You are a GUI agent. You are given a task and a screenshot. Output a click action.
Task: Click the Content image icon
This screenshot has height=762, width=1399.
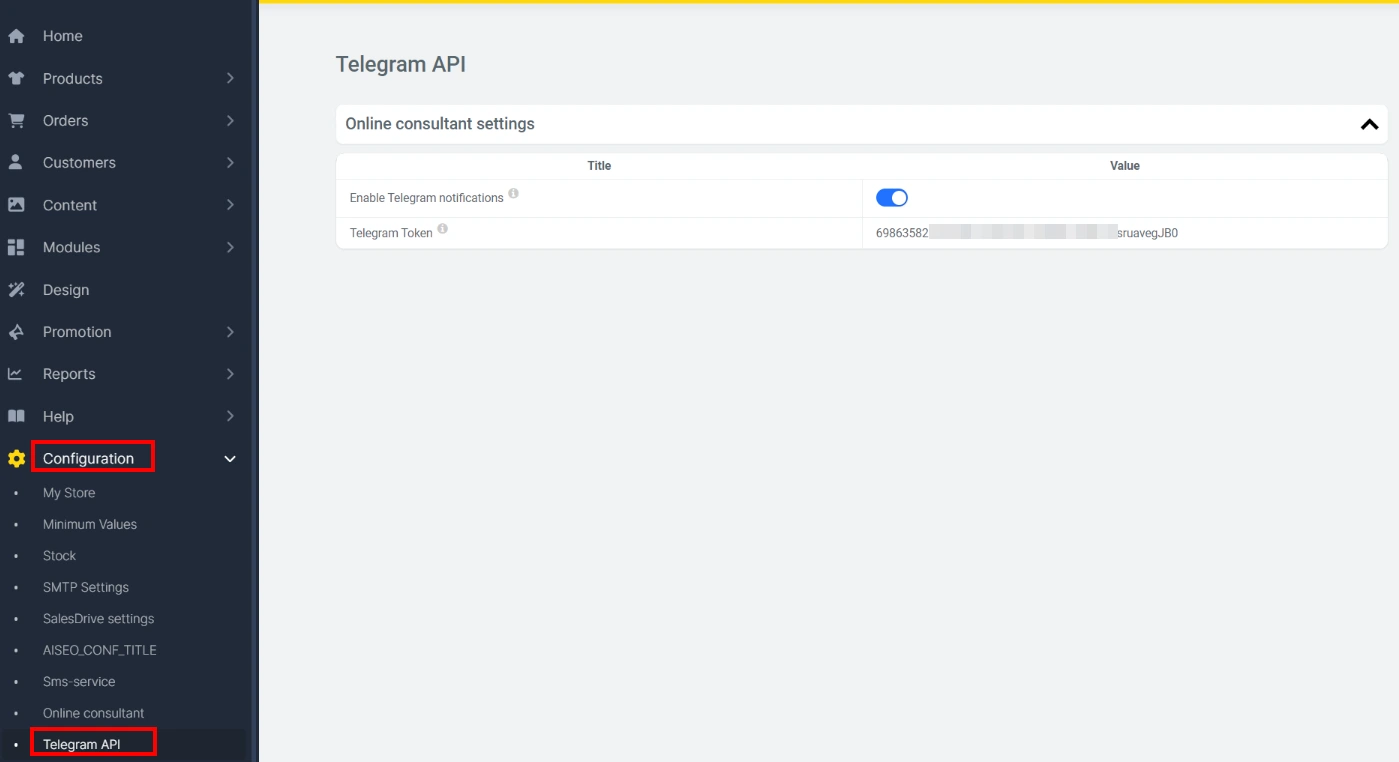coord(16,205)
